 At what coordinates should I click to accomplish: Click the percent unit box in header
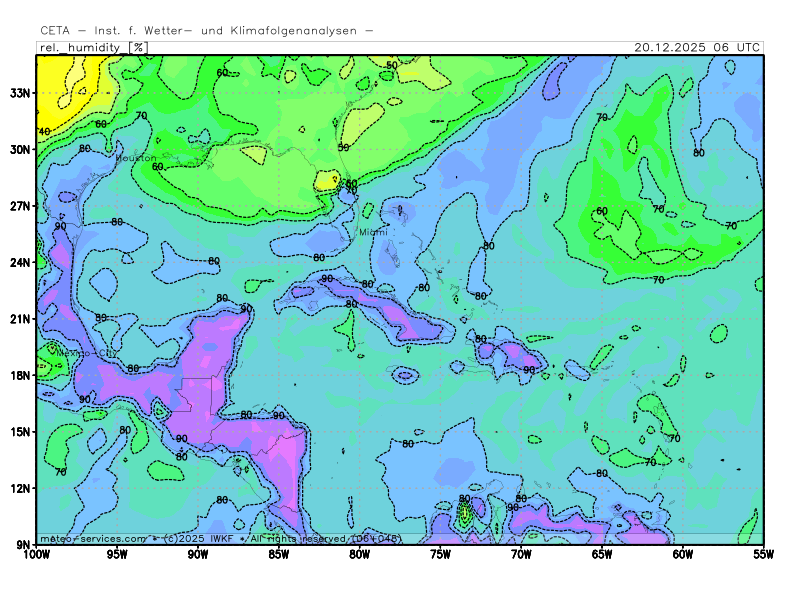pos(139,47)
